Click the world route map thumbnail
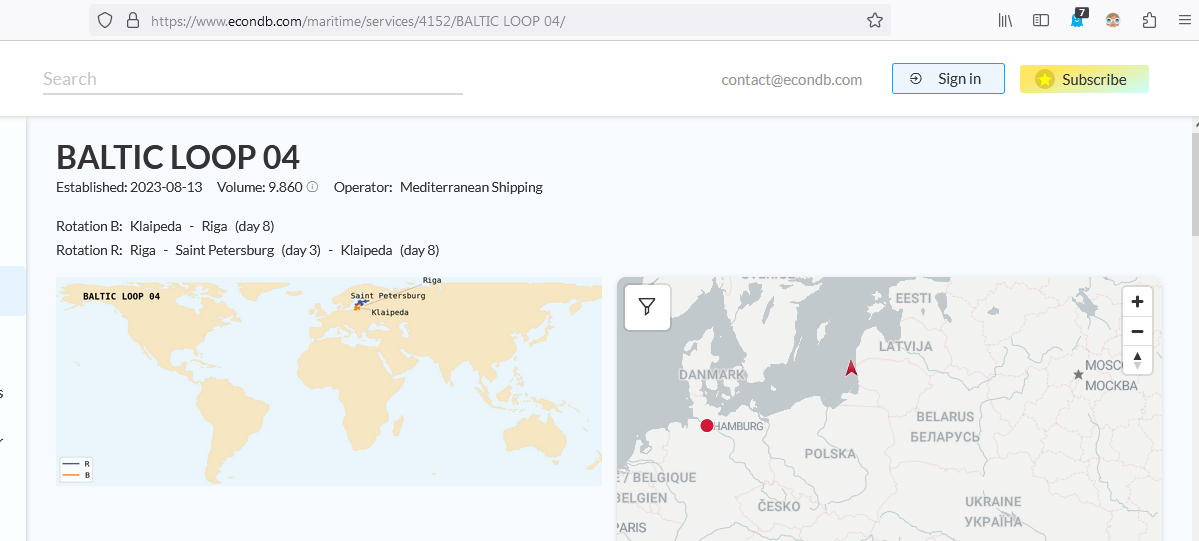The image size is (1199, 541). tap(329, 381)
